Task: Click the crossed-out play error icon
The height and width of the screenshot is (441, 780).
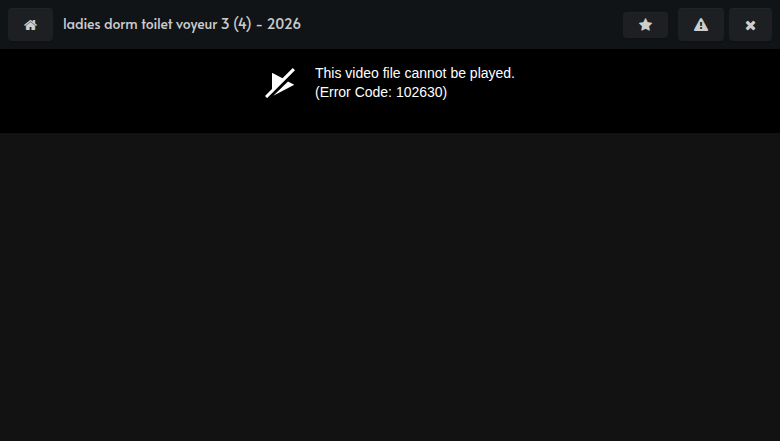Action: tap(280, 83)
